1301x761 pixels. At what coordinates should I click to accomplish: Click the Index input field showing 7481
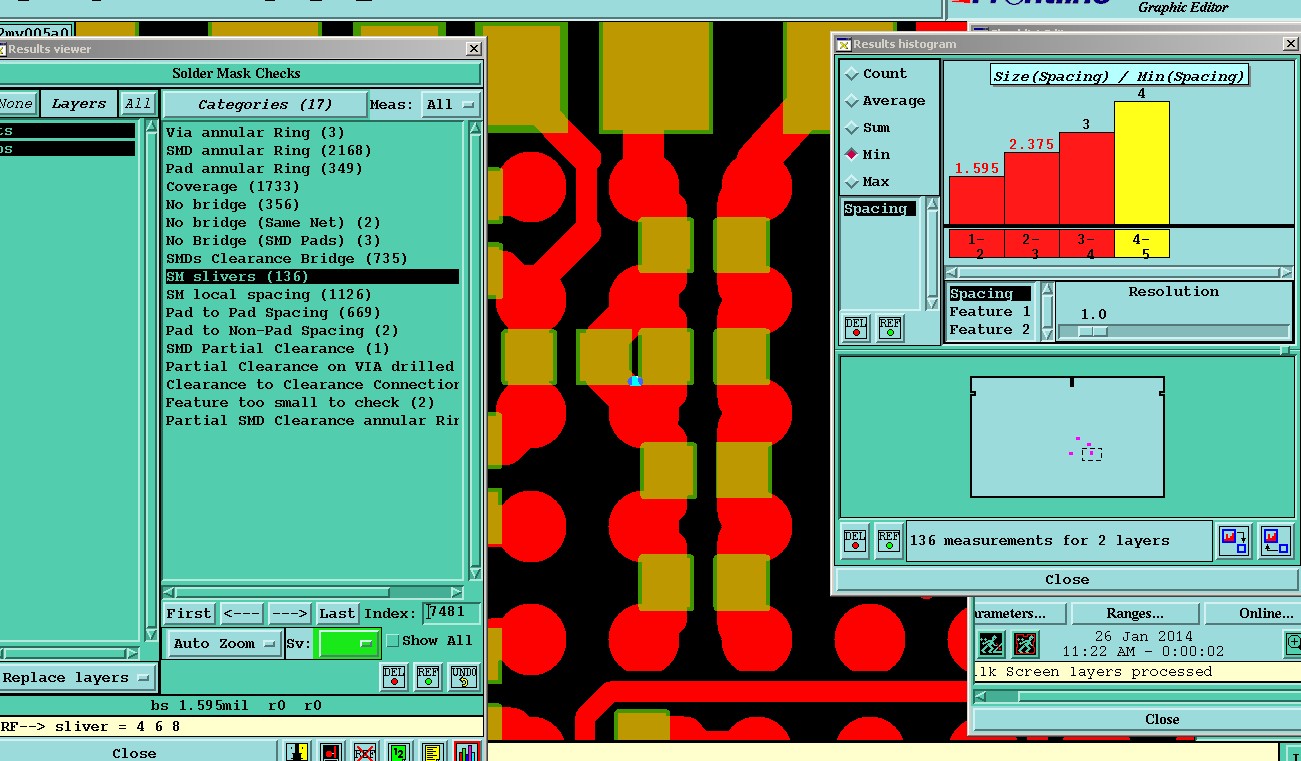452,613
